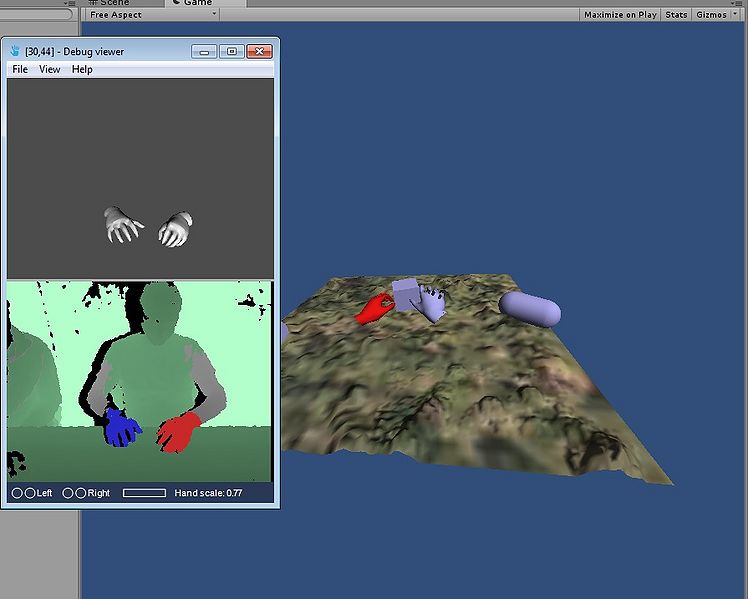The width and height of the screenshot is (748, 599).
Task: Open the View menu in Debug viewer
Action: [49, 69]
